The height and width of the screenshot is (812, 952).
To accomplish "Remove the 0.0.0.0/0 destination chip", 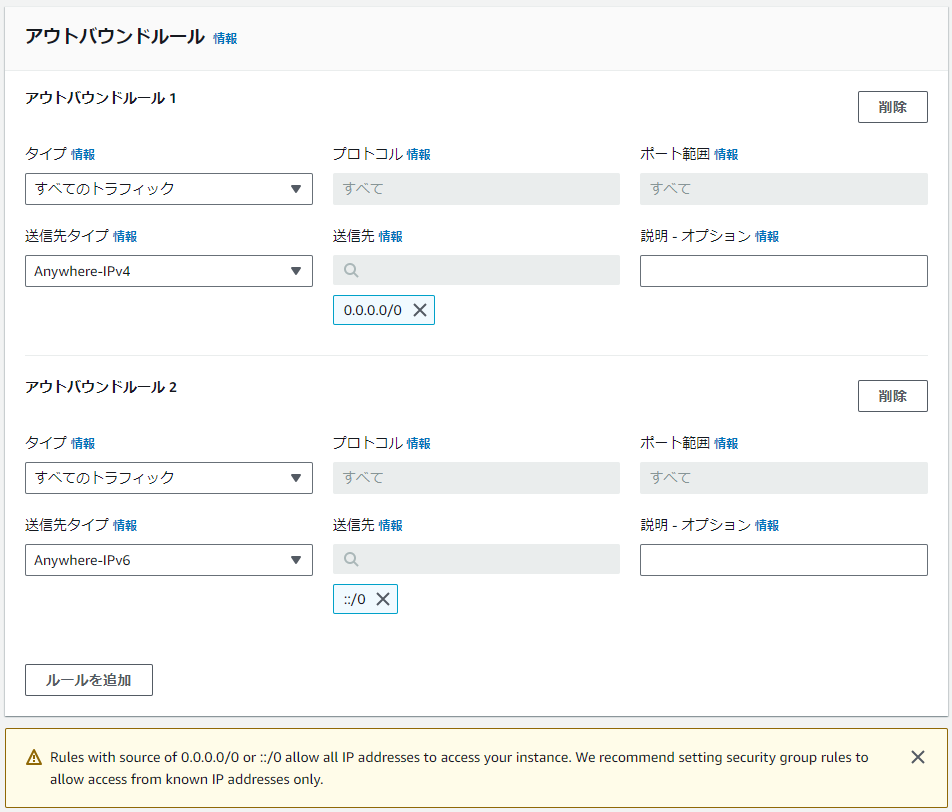I will click(420, 310).
